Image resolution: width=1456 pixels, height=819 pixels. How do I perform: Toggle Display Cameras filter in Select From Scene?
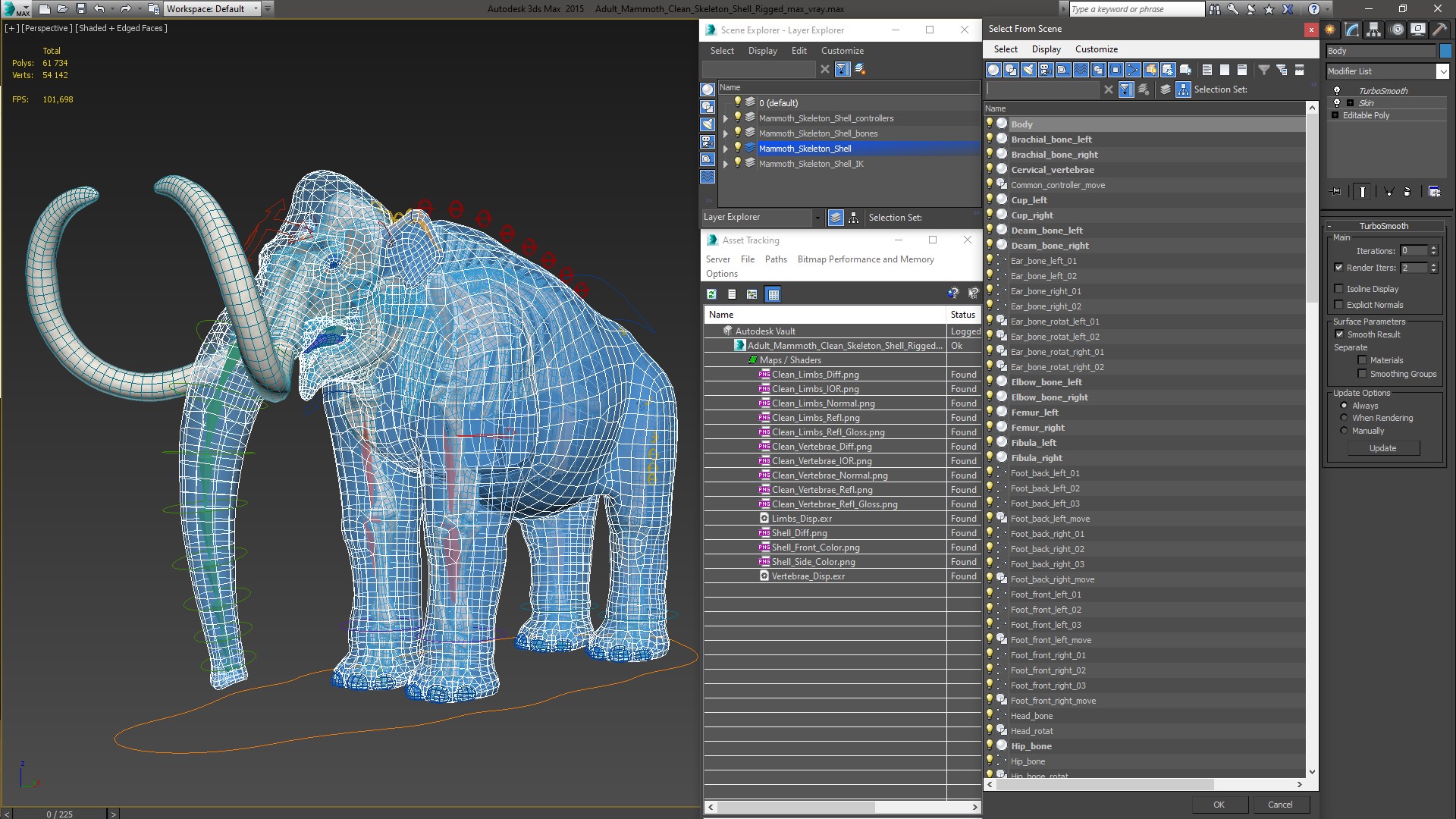(1046, 70)
